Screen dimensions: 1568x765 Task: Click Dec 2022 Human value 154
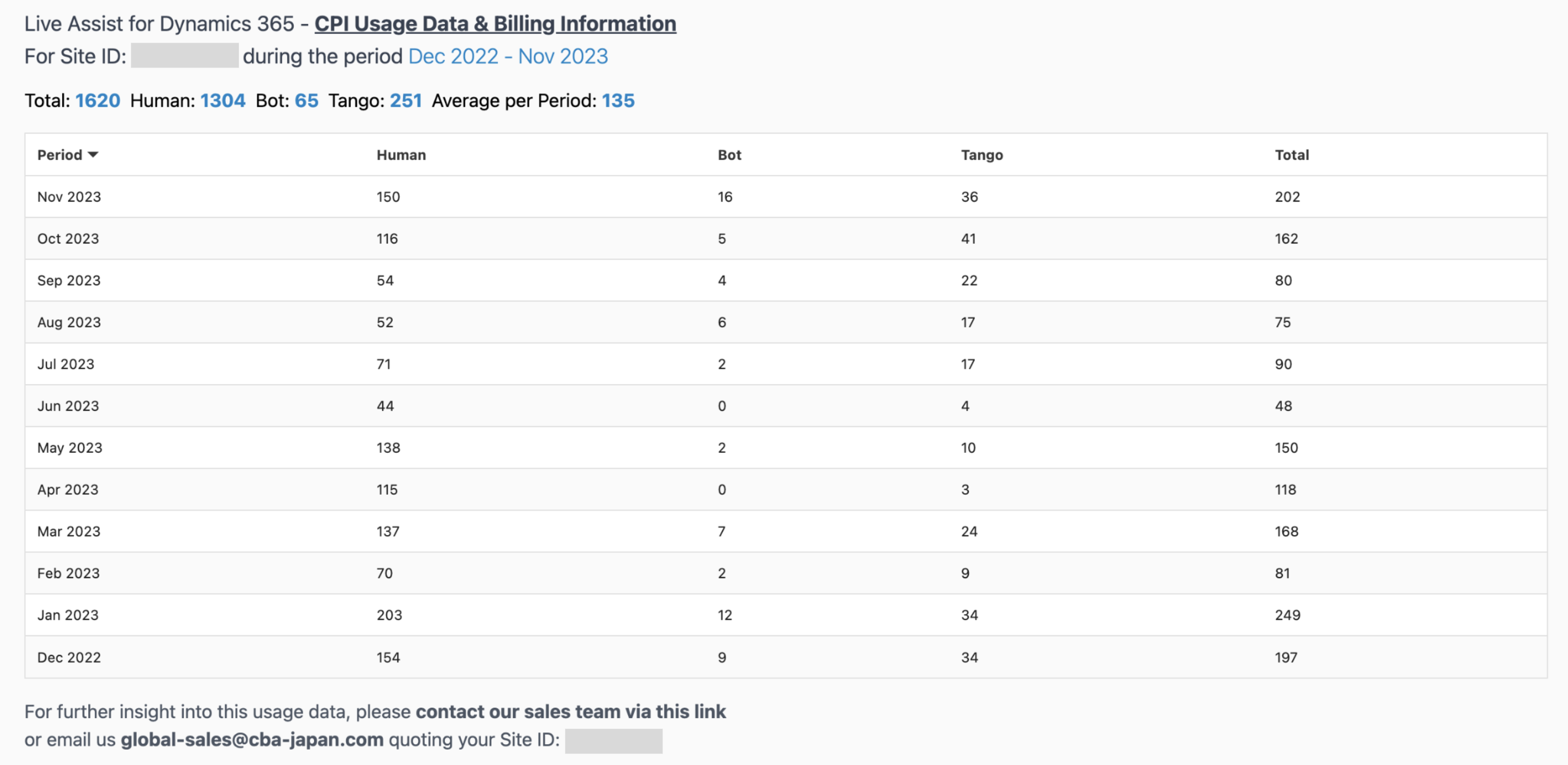click(388, 657)
